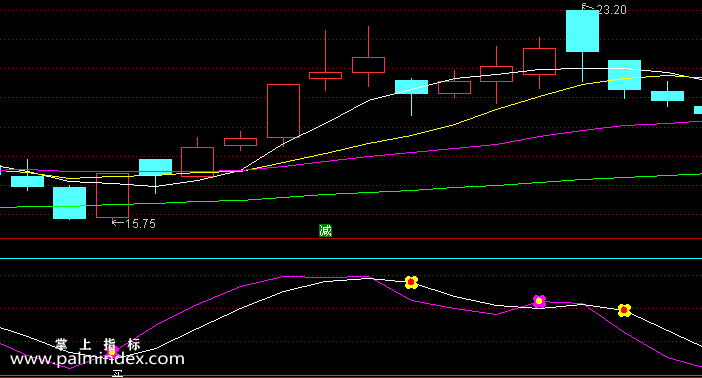The image size is (702, 378).
Task: Click the green 减 signal marker
Action: point(325,231)
